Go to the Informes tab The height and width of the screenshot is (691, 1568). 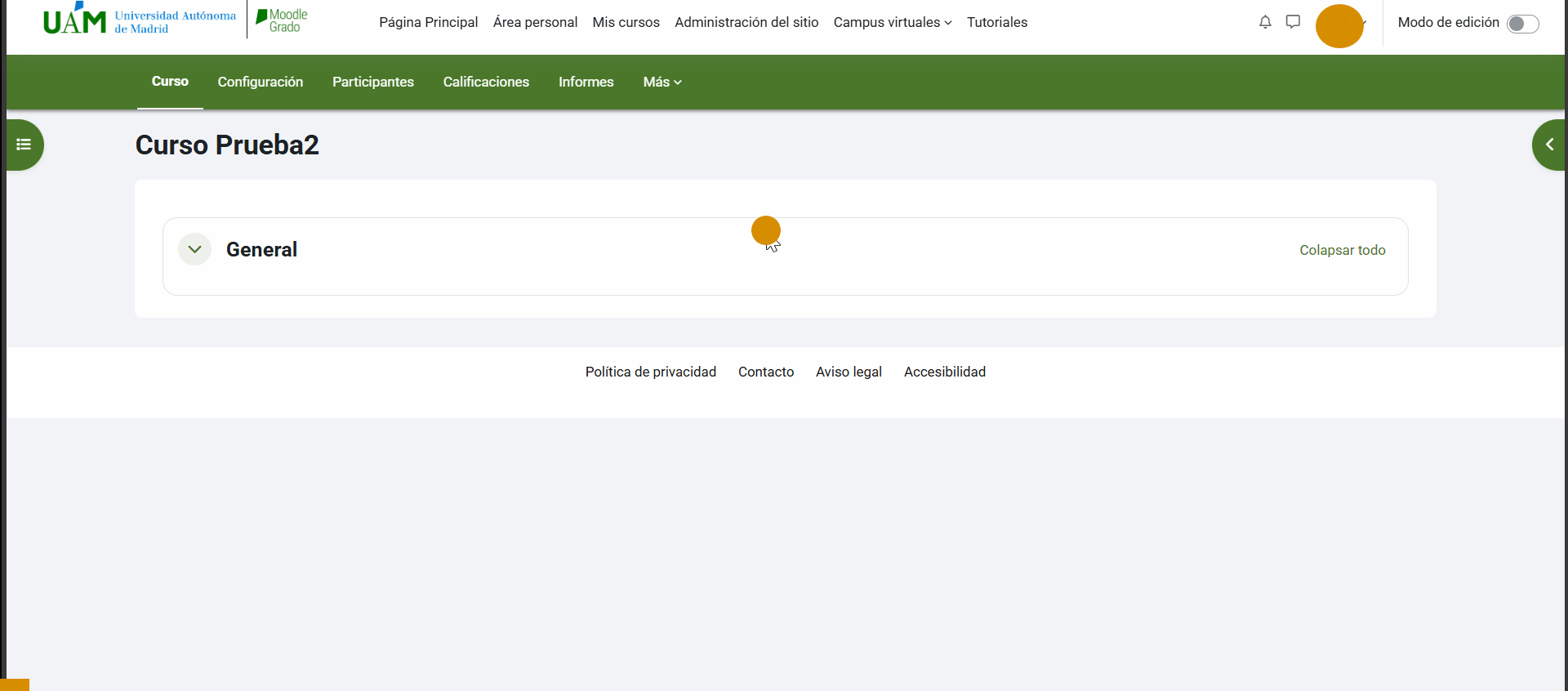pyautogui.click(x=586, y=82)
